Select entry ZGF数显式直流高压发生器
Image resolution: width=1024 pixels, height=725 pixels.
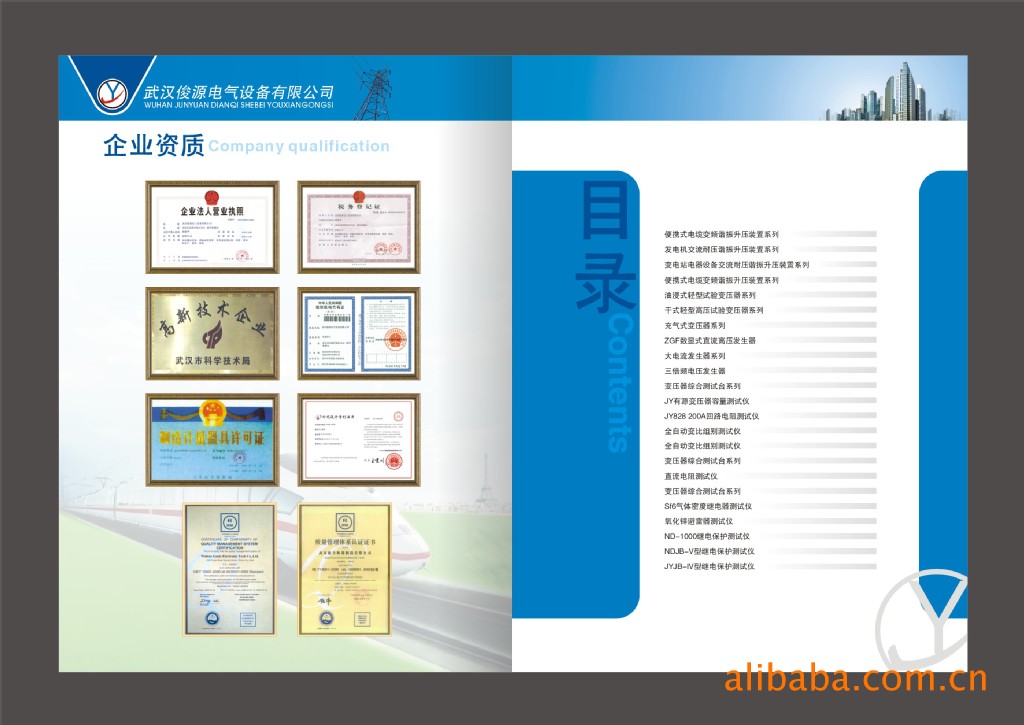point(710,340)
